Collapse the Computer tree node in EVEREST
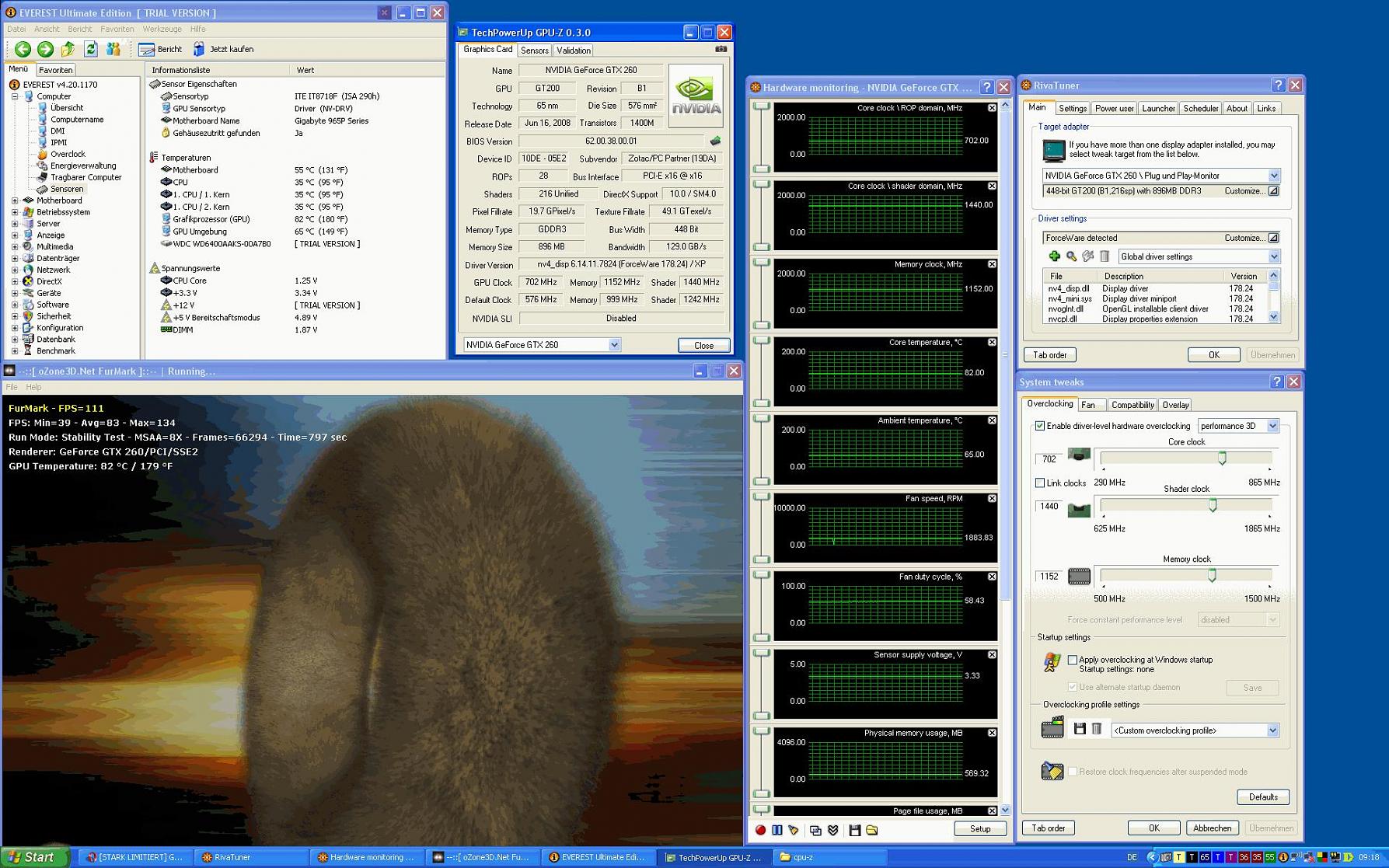The width and height of the screenshot is (1389, 868). [x=15, y=96]
